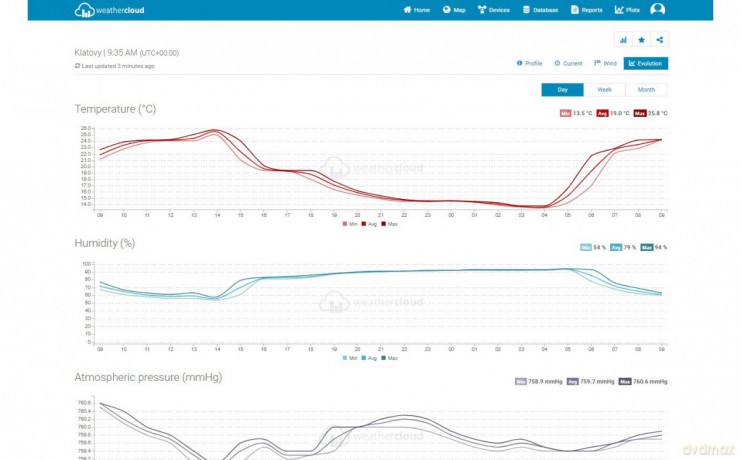Image resolution: width=741 pixels, height=460 pixels.
Task: Open the user account avatar icon
Action: 657,10
